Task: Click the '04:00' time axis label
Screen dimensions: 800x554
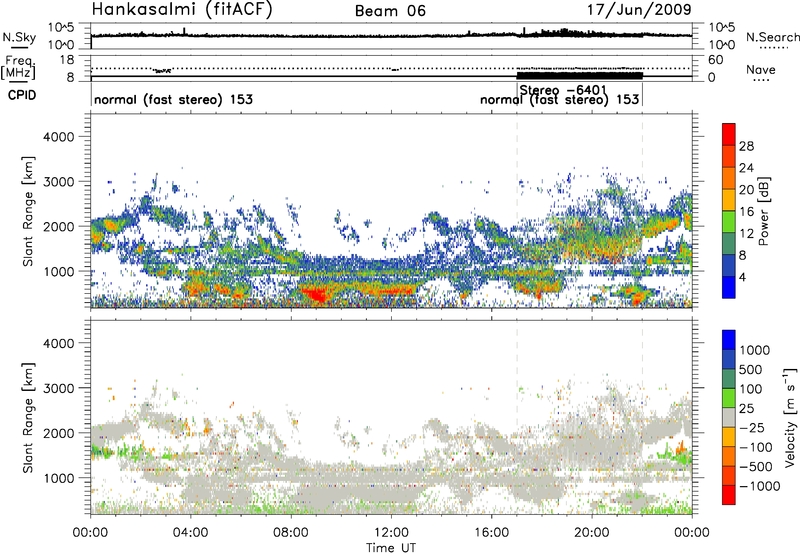Action: (x=191, y=533)
